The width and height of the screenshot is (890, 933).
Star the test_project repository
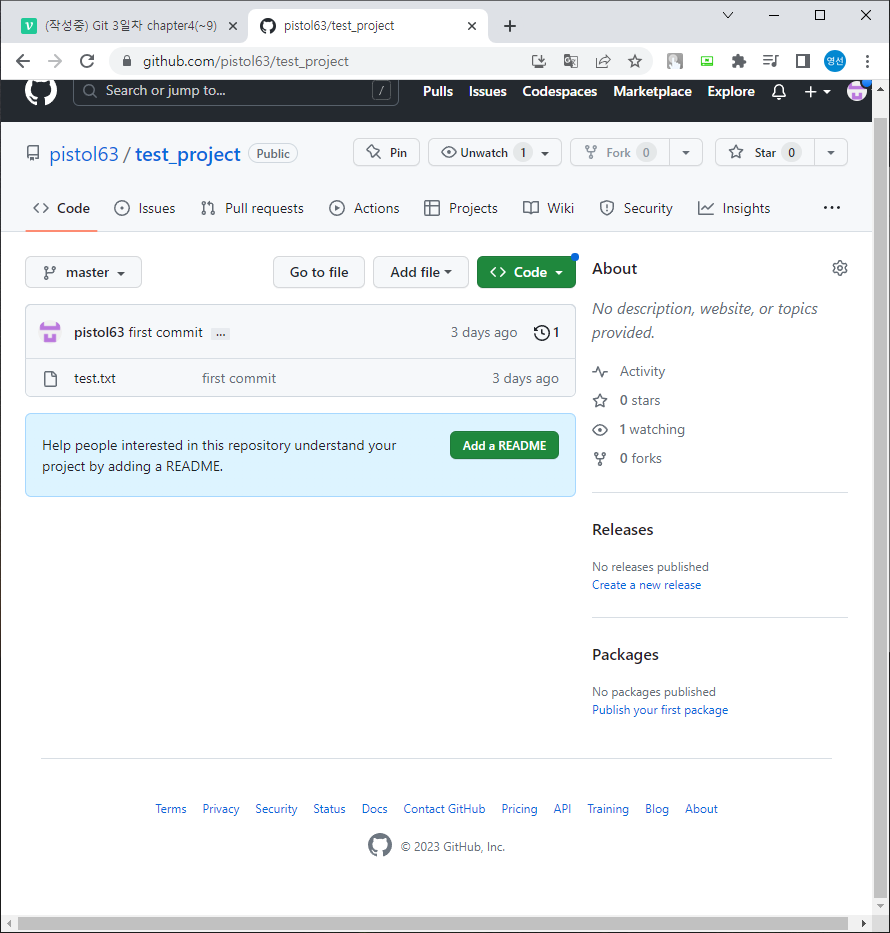[x=765, y=152]
